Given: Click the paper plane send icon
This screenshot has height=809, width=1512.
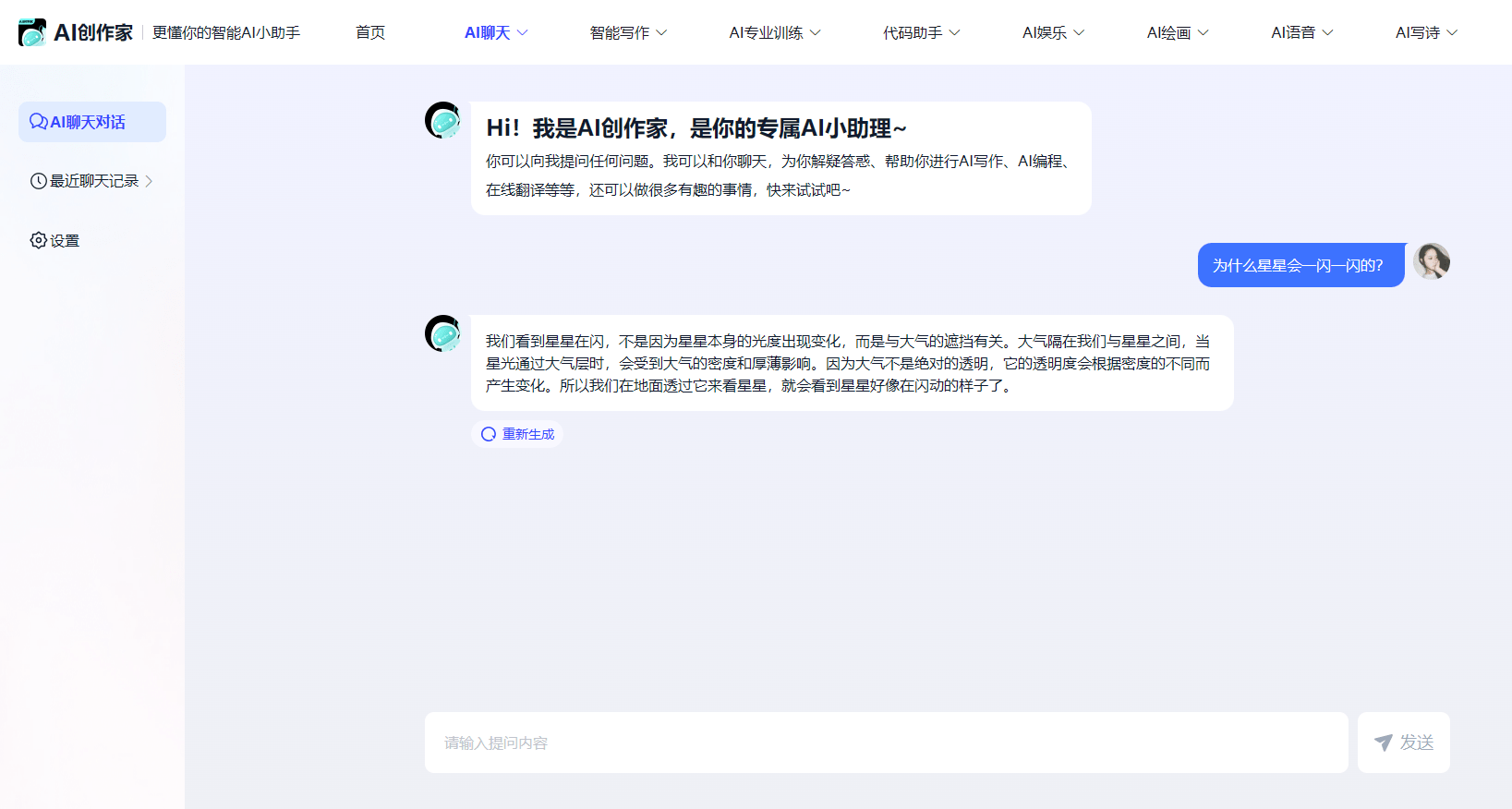Looking at the screenshot, I should click(1384, 743).
